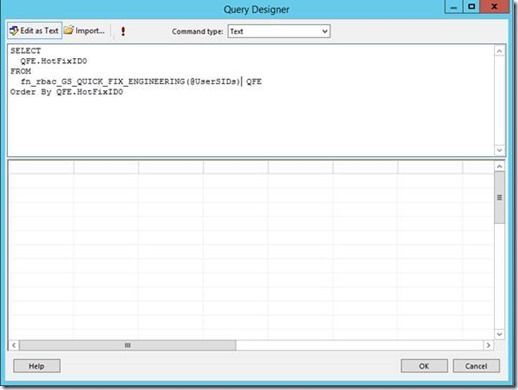This screenshot has height=390, width=518.
Task: Click the results grid vertical scrollbar thumb
Action: click(499, 198)
